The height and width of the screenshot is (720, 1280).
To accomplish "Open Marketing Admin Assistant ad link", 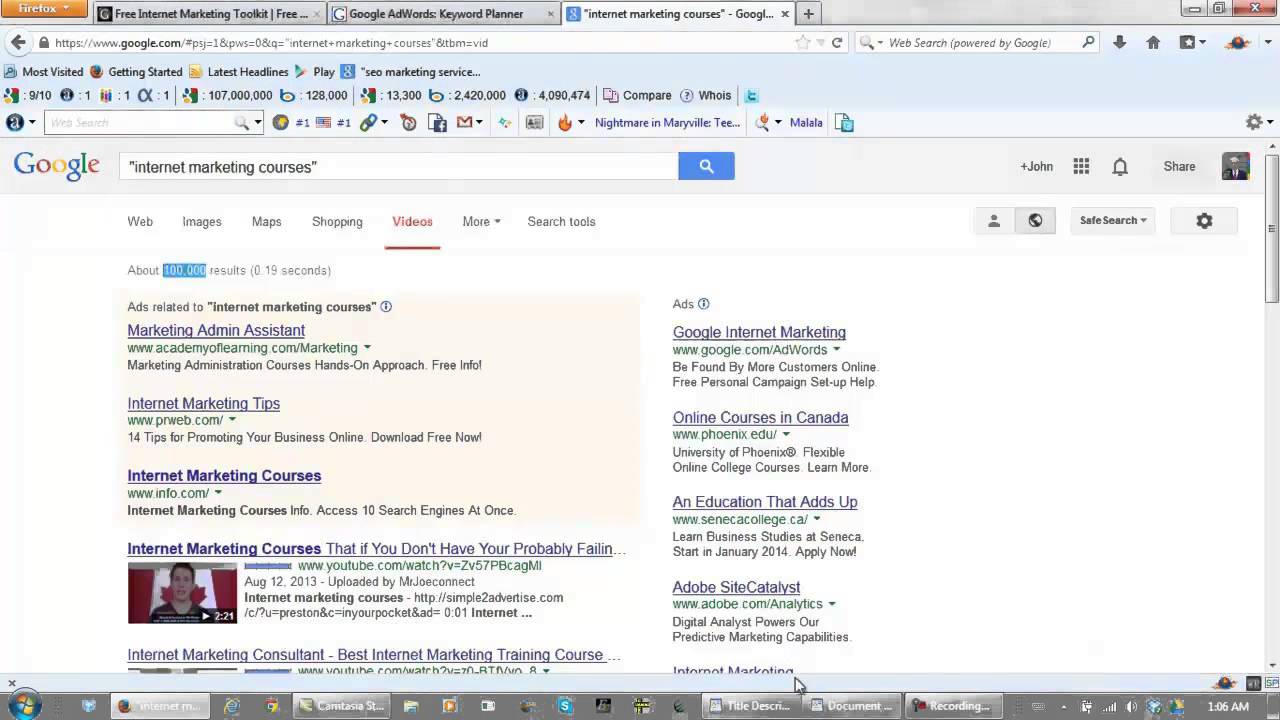I will tap(216, 330).
